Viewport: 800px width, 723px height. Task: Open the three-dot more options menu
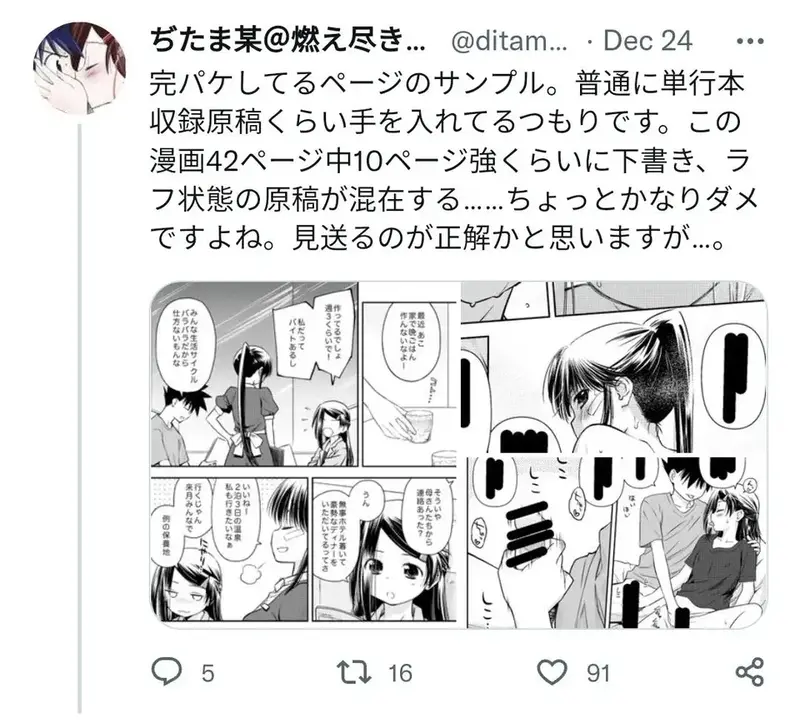[750, 41]
